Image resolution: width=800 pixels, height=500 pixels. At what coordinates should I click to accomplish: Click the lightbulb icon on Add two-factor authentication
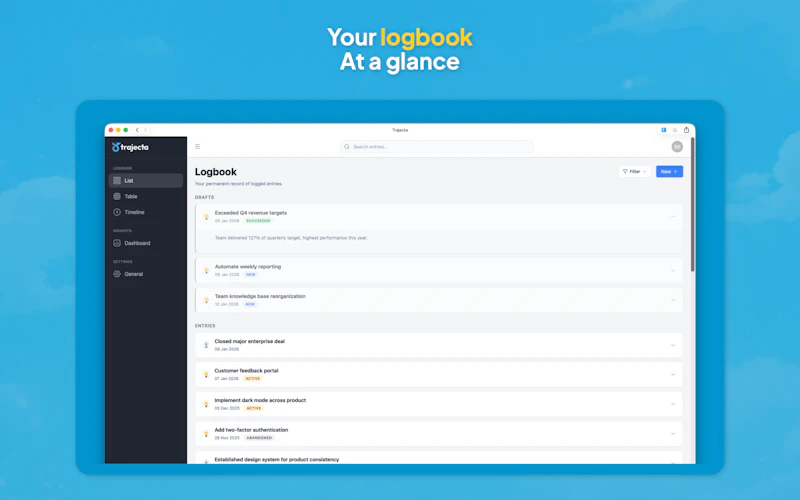[x=206, y=434]
